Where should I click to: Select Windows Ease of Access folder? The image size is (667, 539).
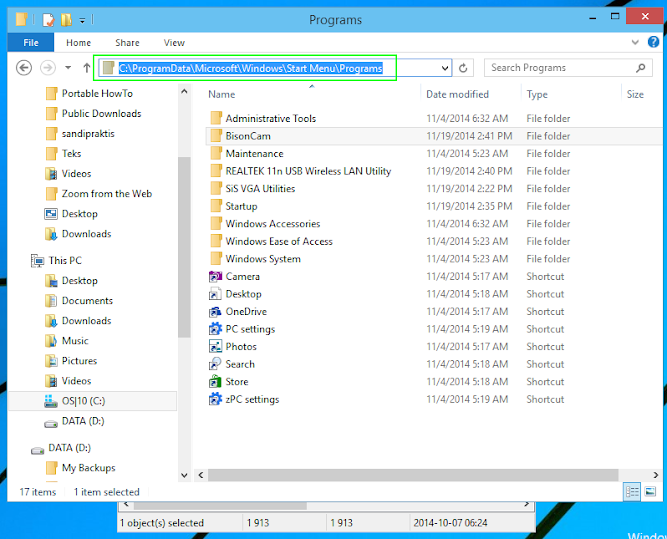coord(279,241)
